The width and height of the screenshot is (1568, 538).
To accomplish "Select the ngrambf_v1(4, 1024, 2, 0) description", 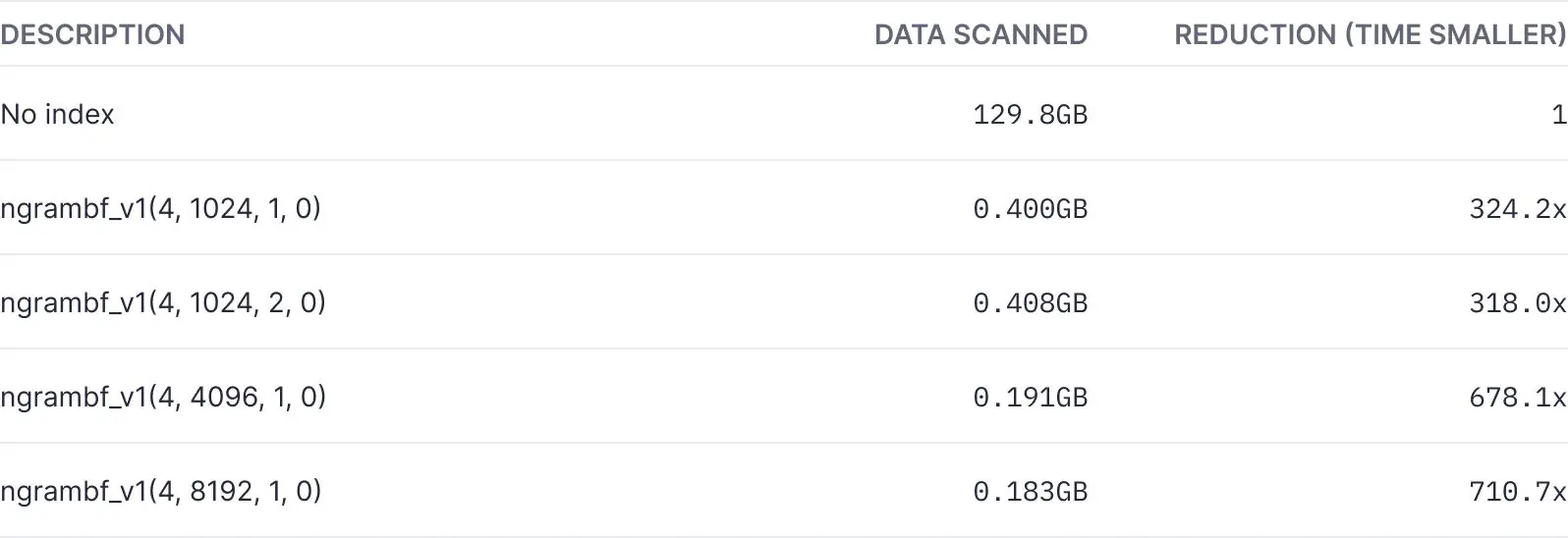I will [x=163, y=302].
